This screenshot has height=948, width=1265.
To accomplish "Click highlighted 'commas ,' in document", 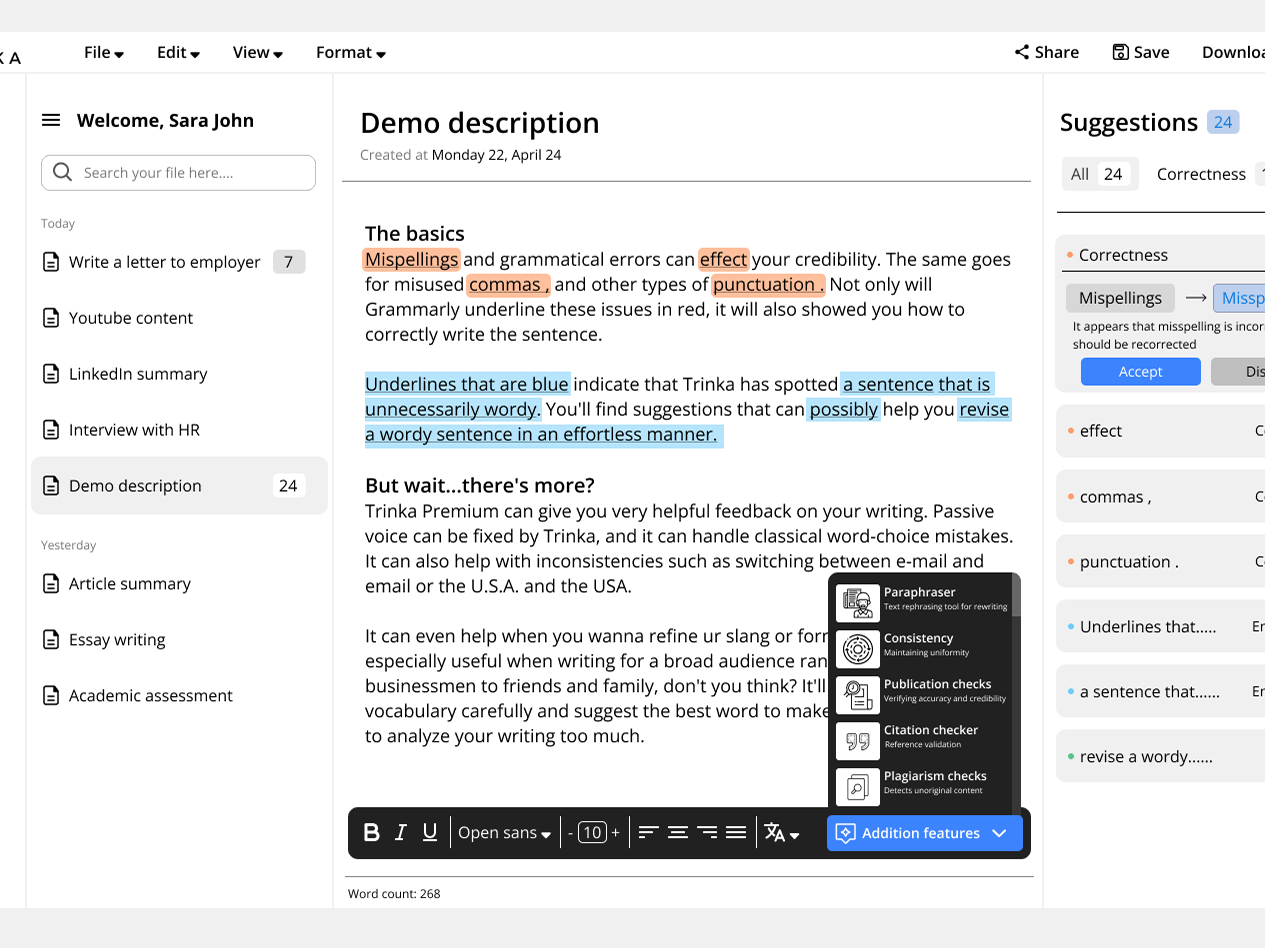I will 508,285.
